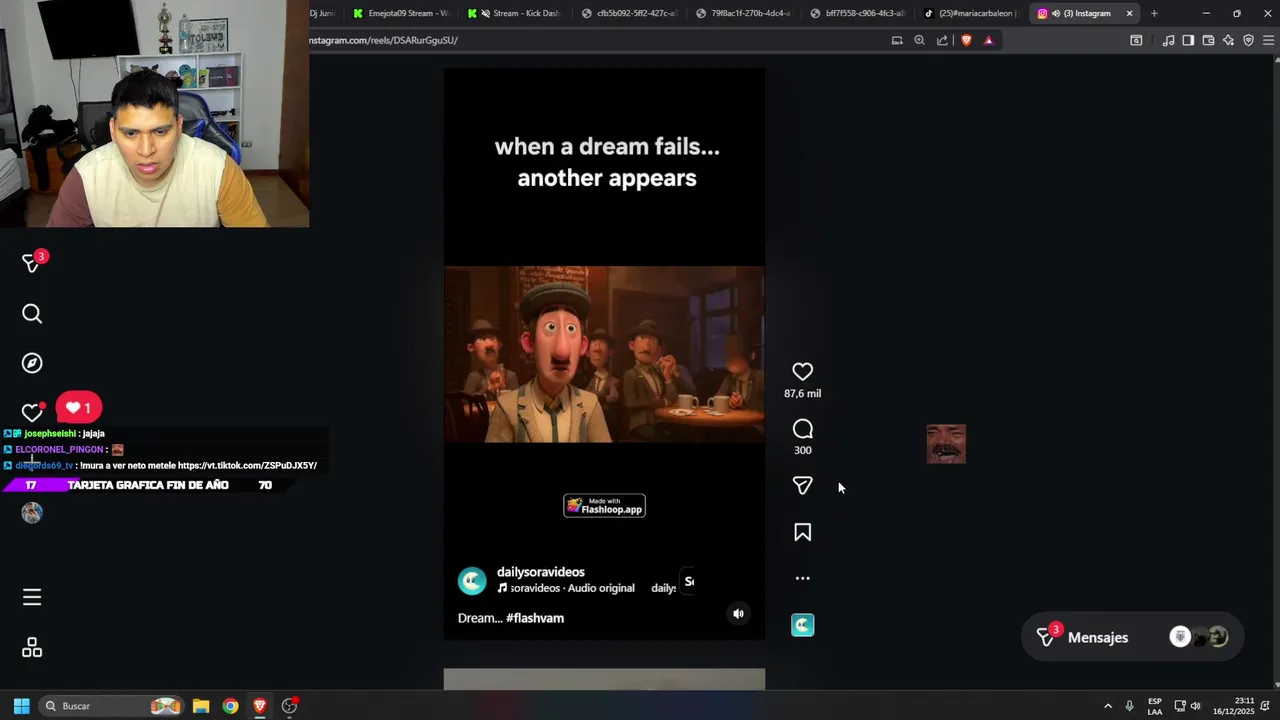Open the notifications heart icon in sidebar
The width and height of the screenshot is (1280, 720).
click(32, 412)
